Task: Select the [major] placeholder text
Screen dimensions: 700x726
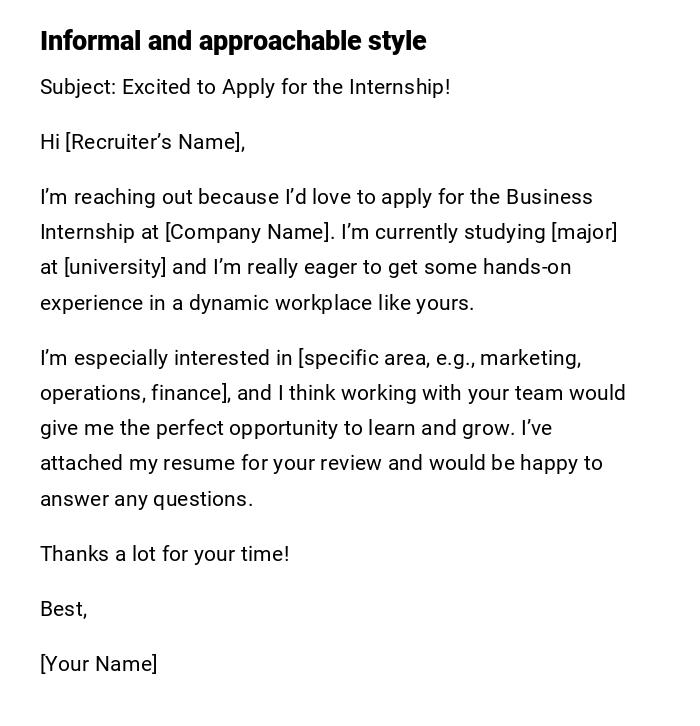Action: pos(584,232)
